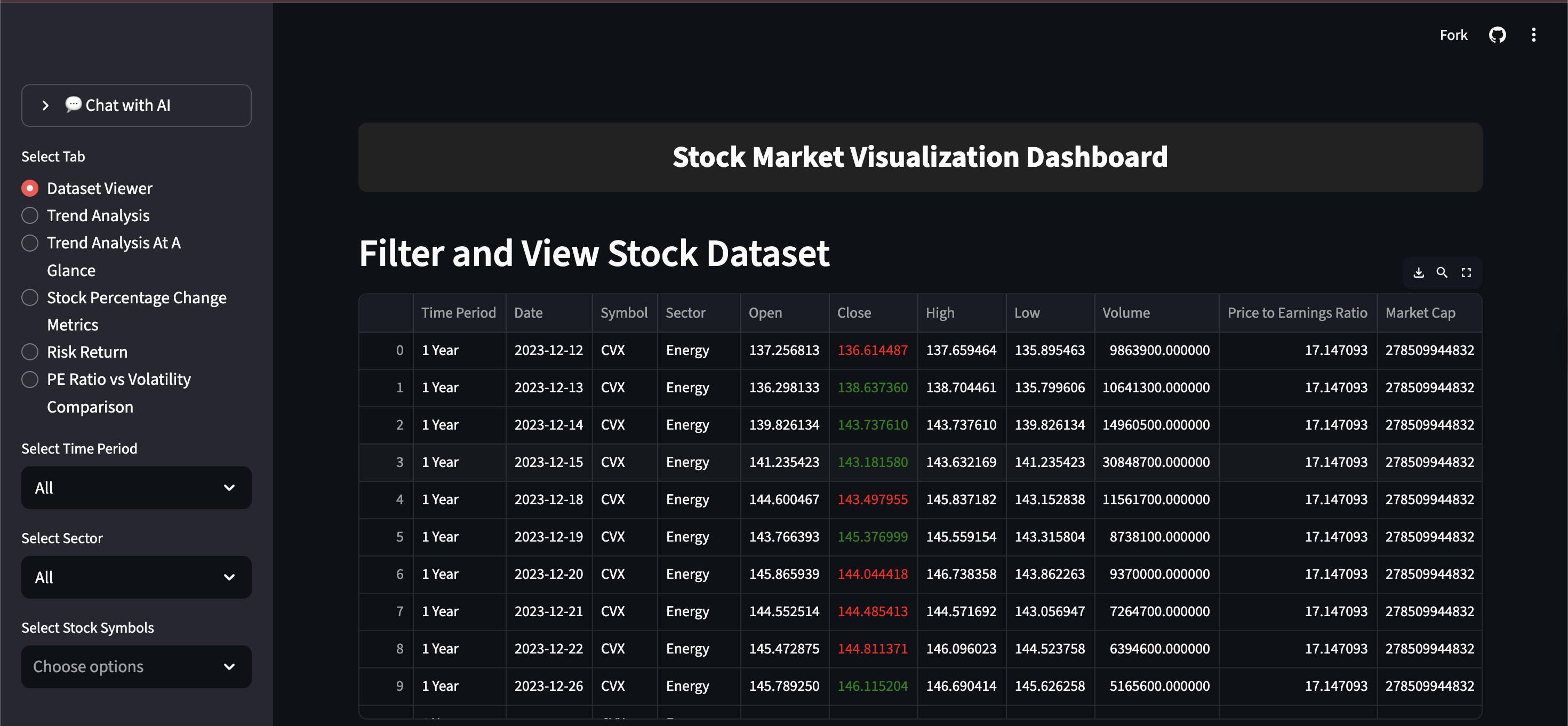Viewport: 1568px width, 726px height.
Task: Open the Choose options stock symbols selector
Action: click(136, 666)
